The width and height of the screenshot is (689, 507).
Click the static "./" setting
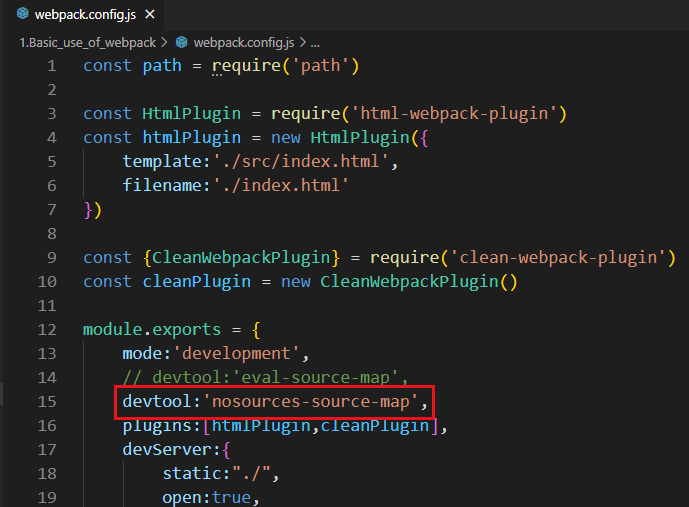pyautogui.click(x=220, y=474)
